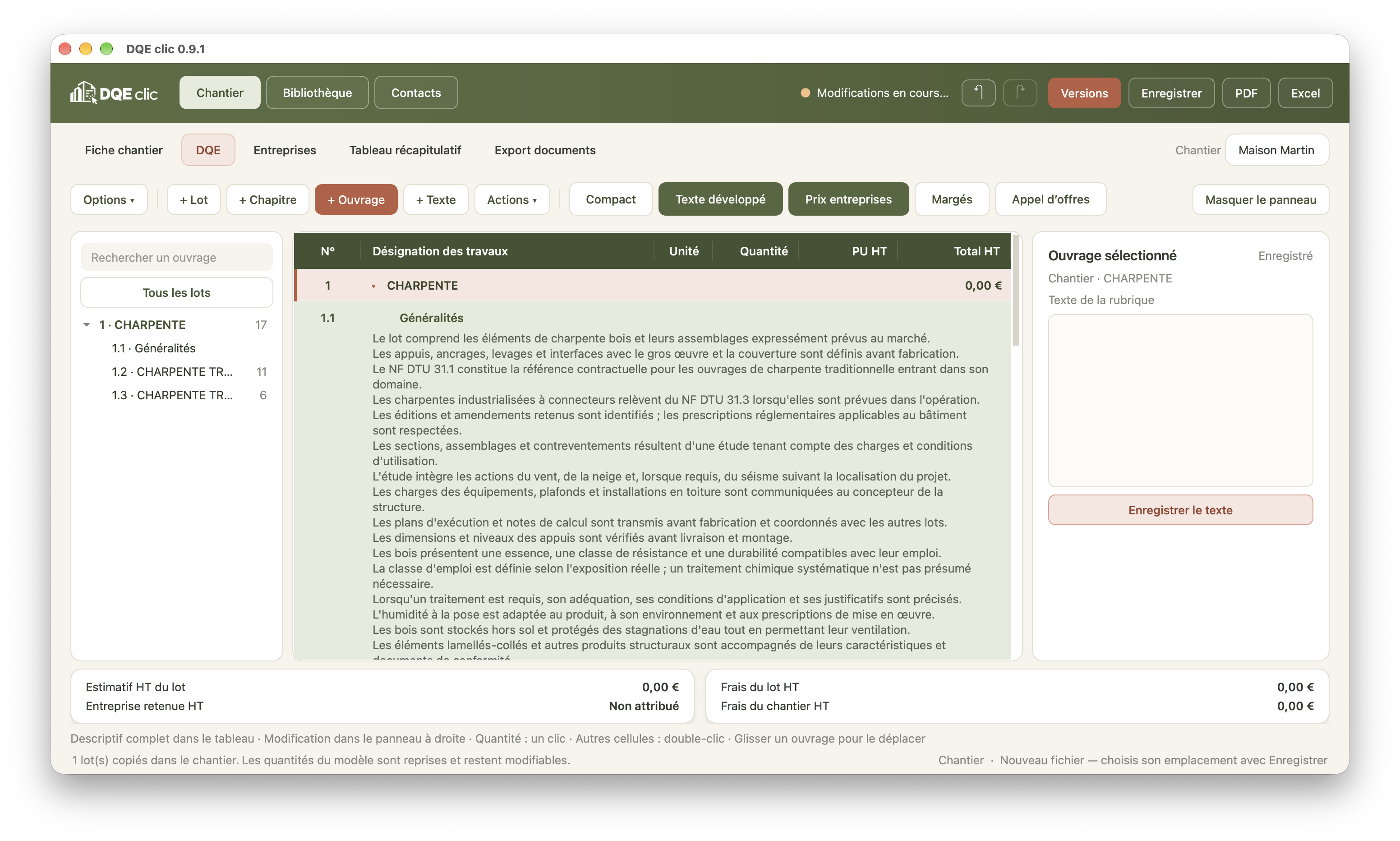Viewport: 1400px width, 841px height.
Task: Export via the Excel button
Action: click(x=1305, y=93)
